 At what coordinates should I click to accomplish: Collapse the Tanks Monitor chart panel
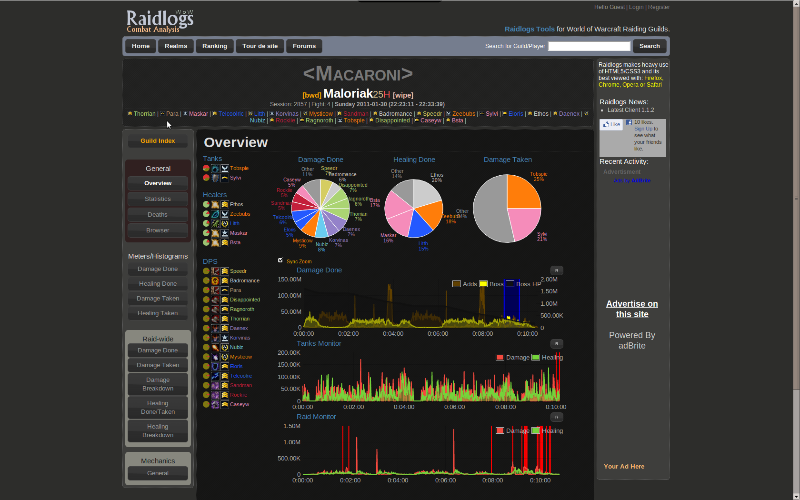coord(556,344)
